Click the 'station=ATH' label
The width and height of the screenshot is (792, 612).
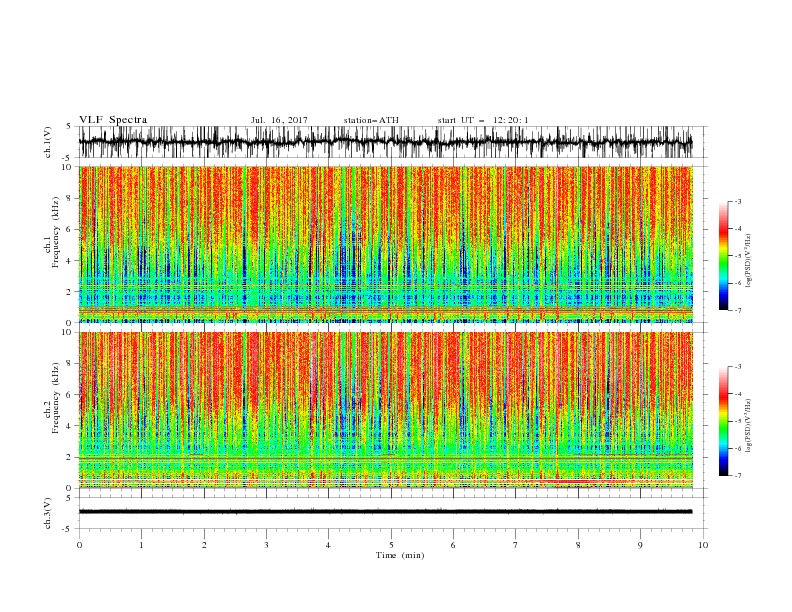click(x=371, y=120)
